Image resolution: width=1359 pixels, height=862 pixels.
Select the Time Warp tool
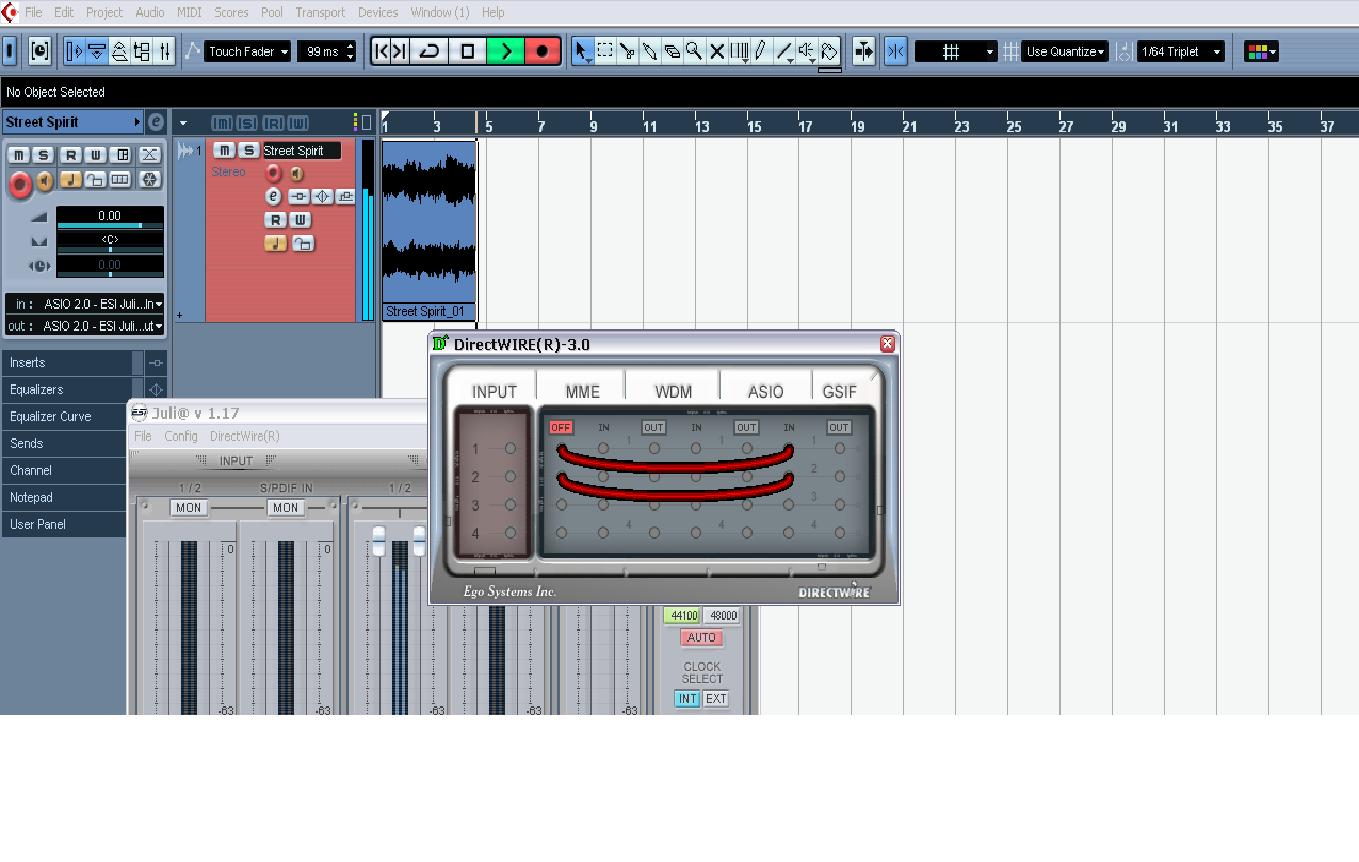(x=740, y=51)
